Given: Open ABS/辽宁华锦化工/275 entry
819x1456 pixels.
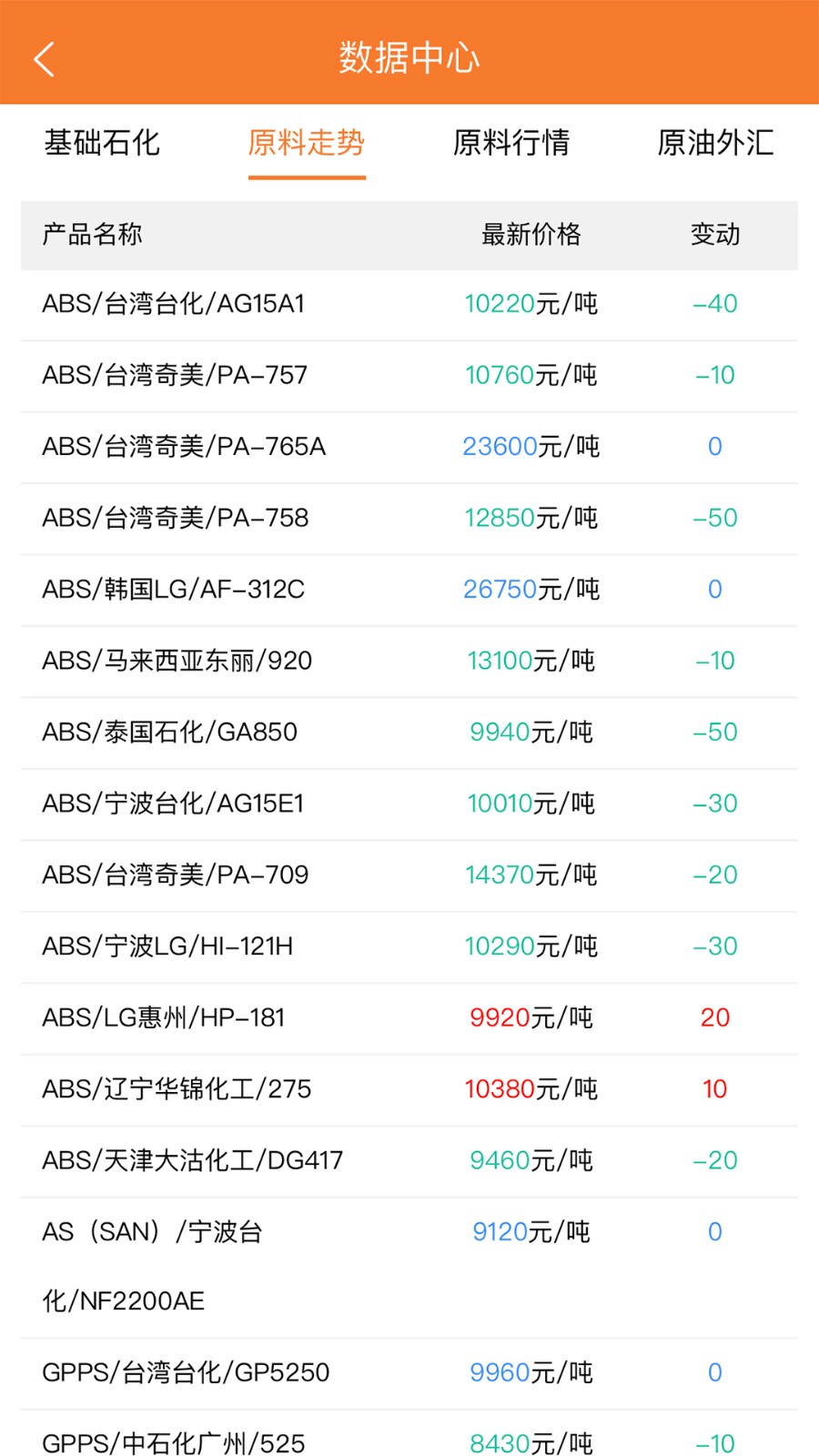Looking at the screenshot, I should tap(177, 1089).
